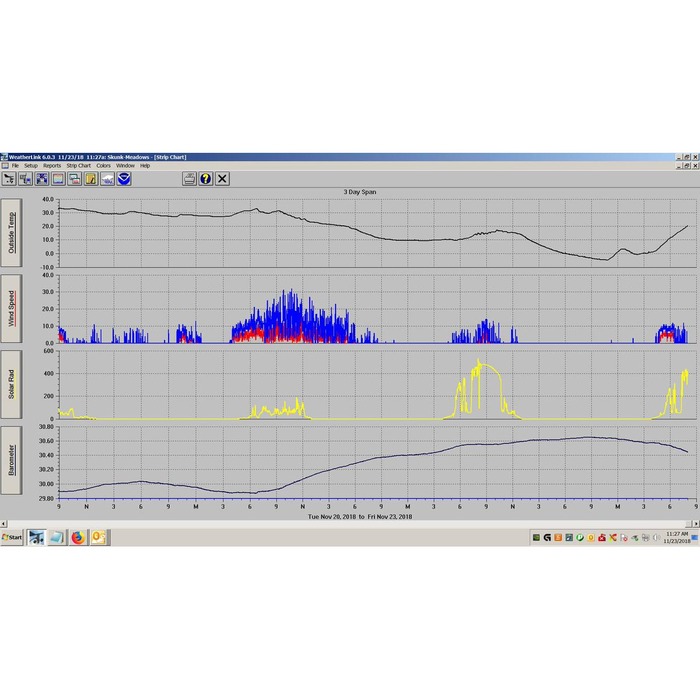Click the weather cloud toolbar icon
The image size is (700, 700).
[107, 179]
